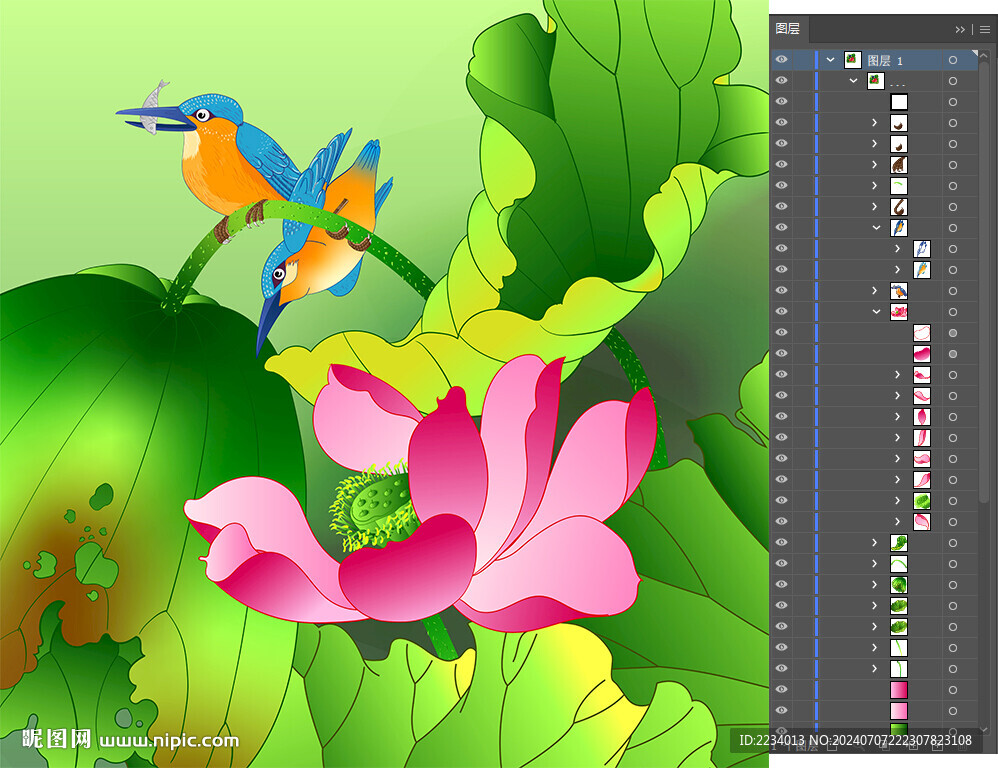Viewport: 998px width, 768px height.
Task: Click the white square path's target circle
Action: point(953,102)
